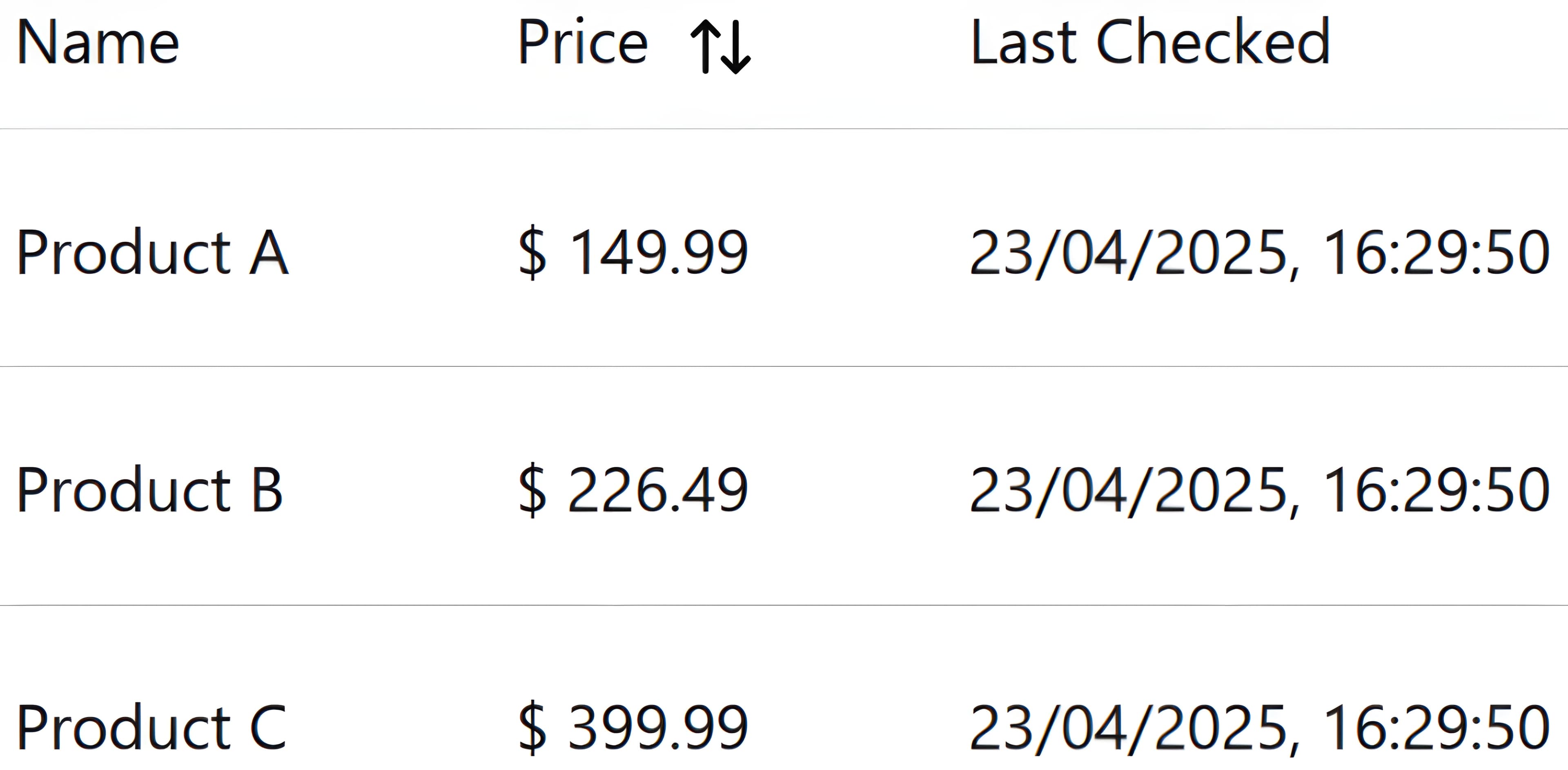Click the Name column header
This screenshot has height=770, width=1568.
98,42
